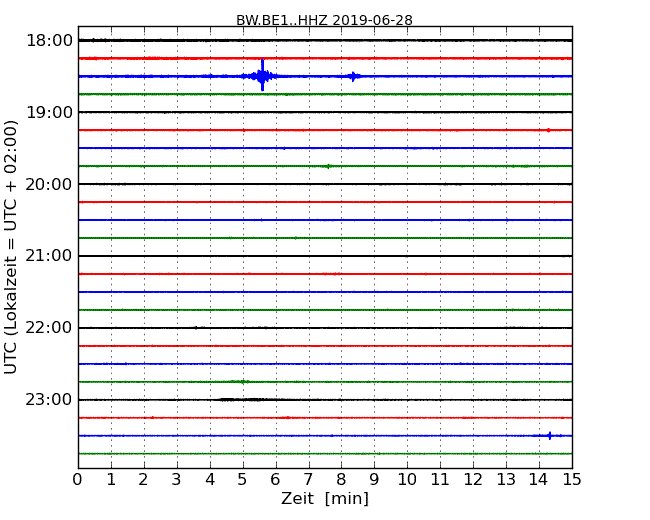
Task: Click the x-axis tick label 7
Action: (x=308, y=480)
